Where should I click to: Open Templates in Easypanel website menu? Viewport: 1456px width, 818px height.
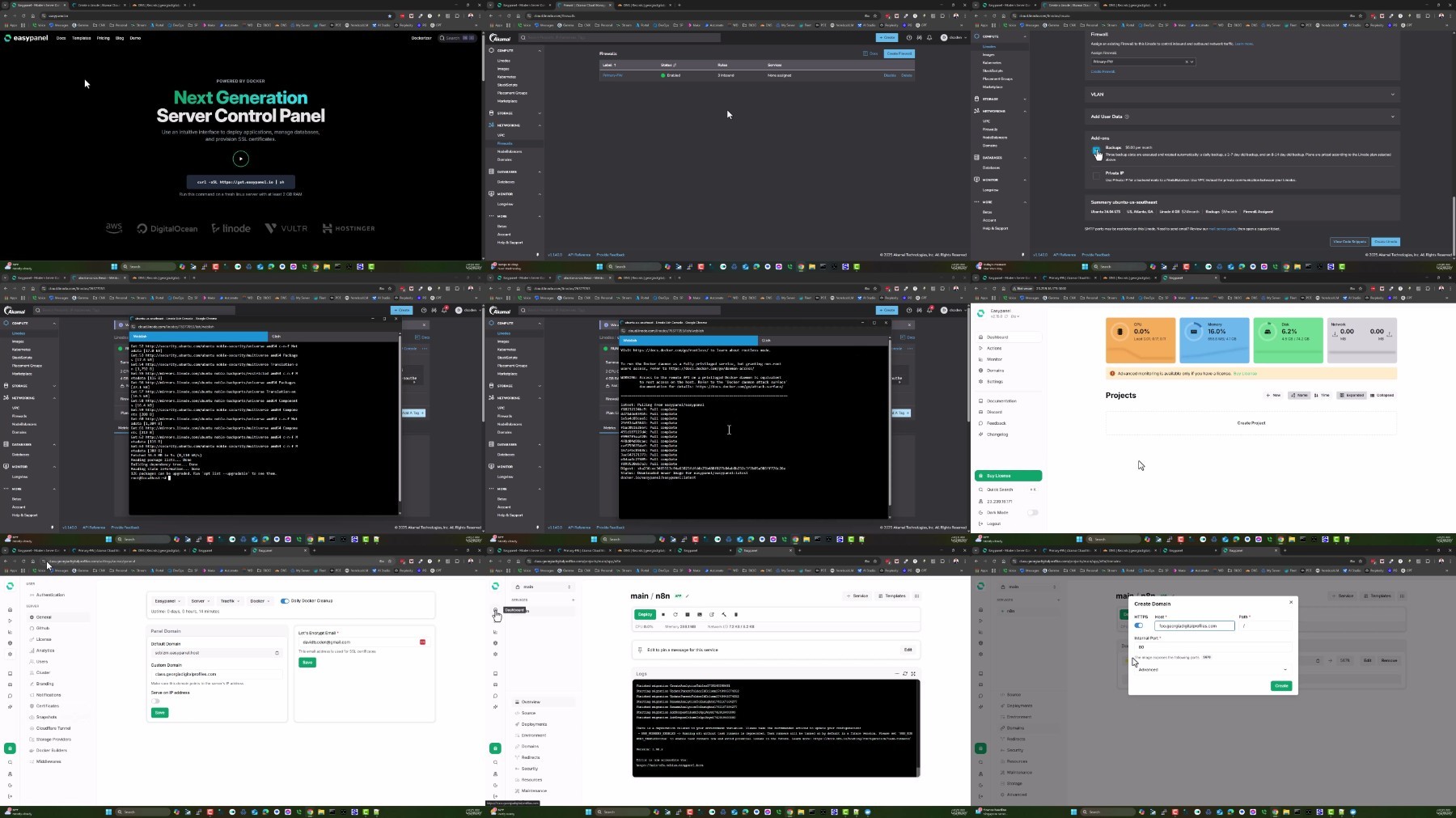click(82, 38)
